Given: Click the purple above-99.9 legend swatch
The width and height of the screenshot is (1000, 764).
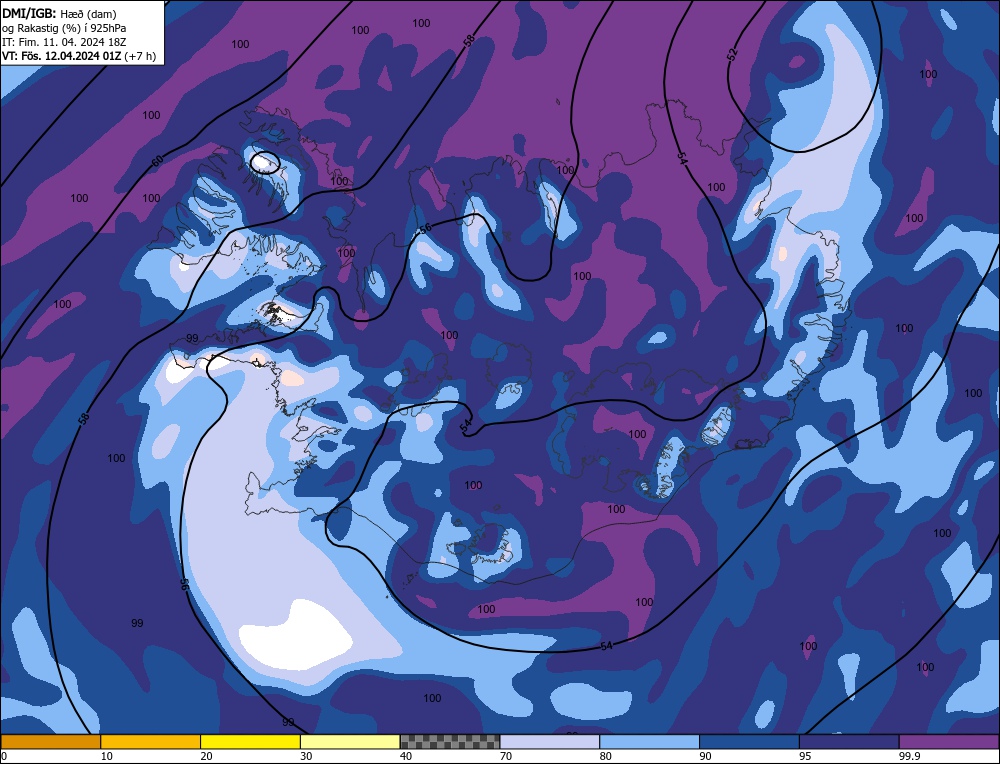Looking at the screenshot, I should click(949, 742).
